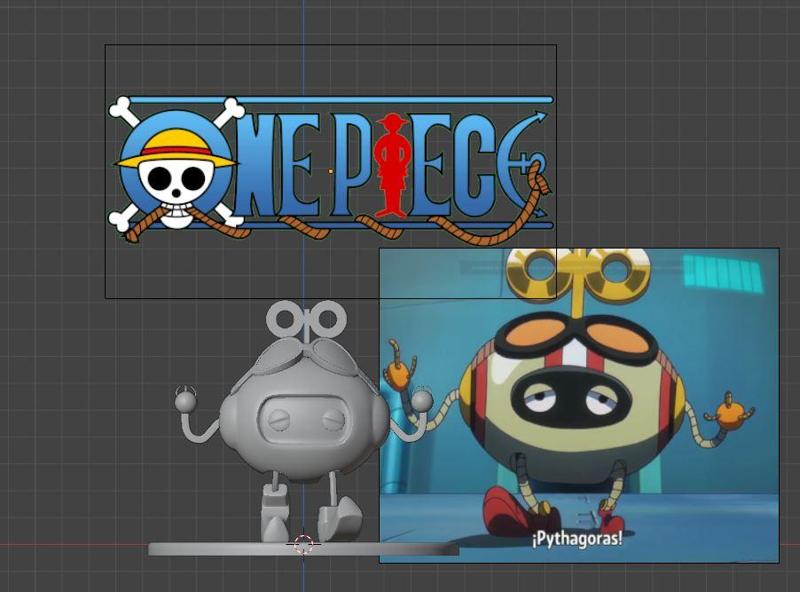
Task: Click the 3D cursor at the base center
Action: click(x=304, y=545)
